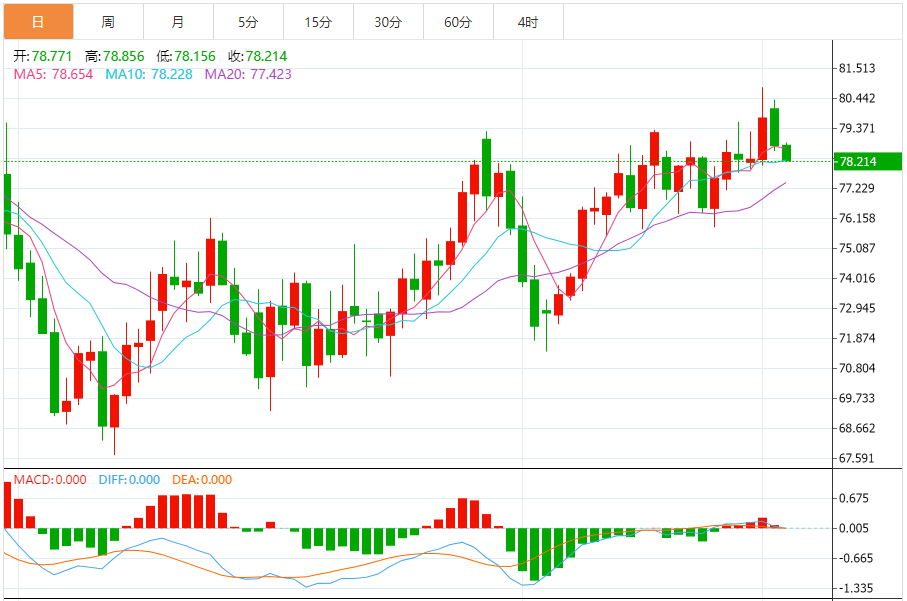Click the DEA:0.000 indicator label
This screenshot has width=907, height=601.
pos(202,480)
